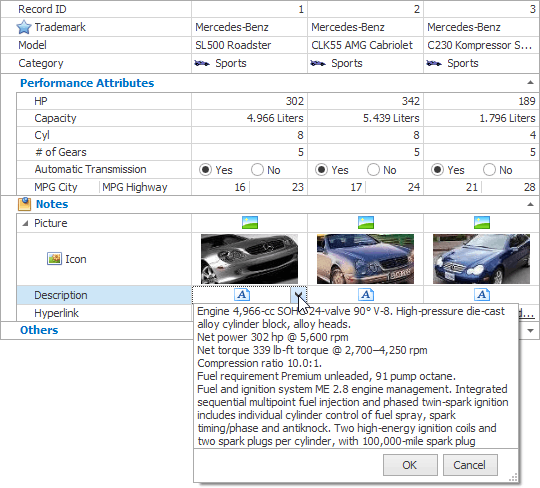The width and height of the screenshot is (540, 488).
Task: Select the Cyl row header
Action: [104, 135]
